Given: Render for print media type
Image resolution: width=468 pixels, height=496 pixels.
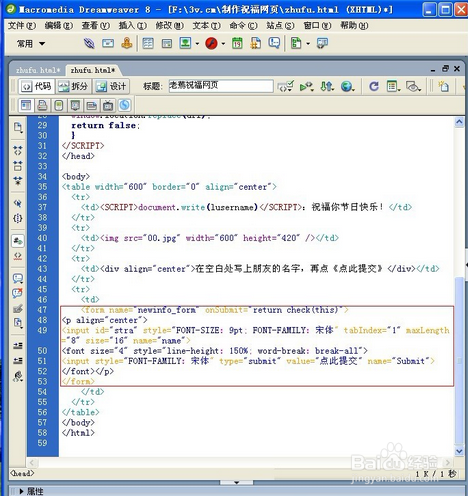Looking at the screenshot, I should coord(42,106).
